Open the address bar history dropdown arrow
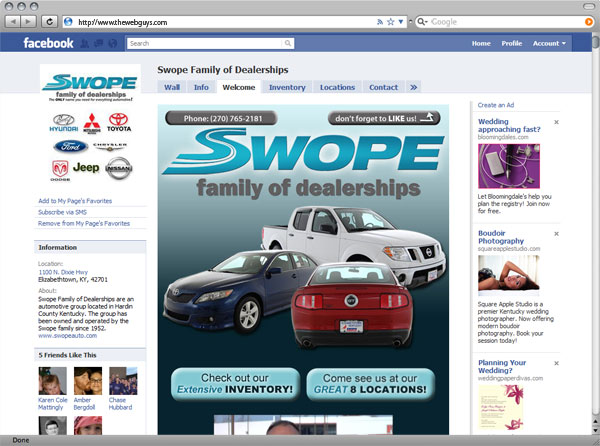 point(401,22)
